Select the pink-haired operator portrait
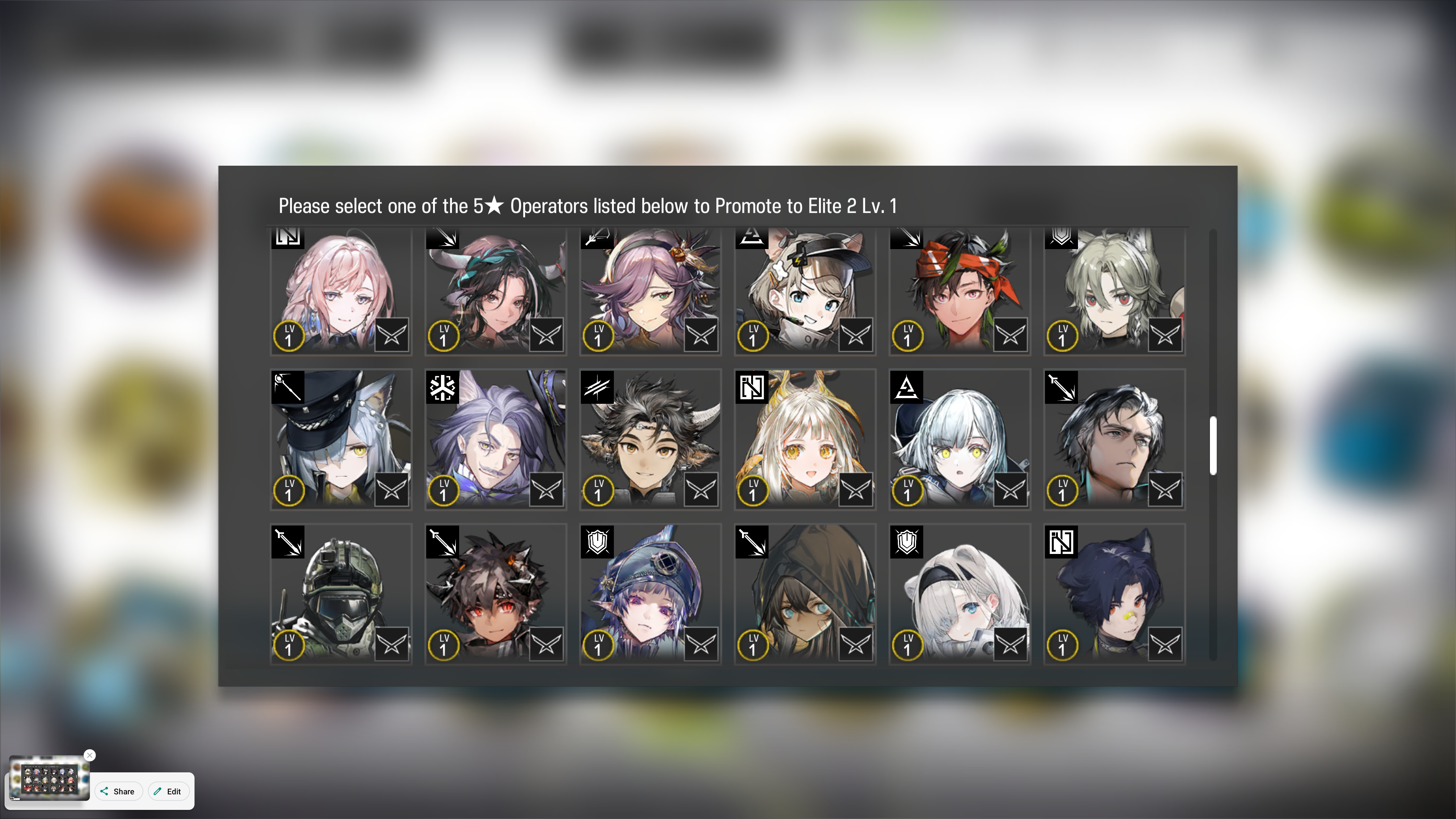1456x819 pixels. click(x=341, y=290)
